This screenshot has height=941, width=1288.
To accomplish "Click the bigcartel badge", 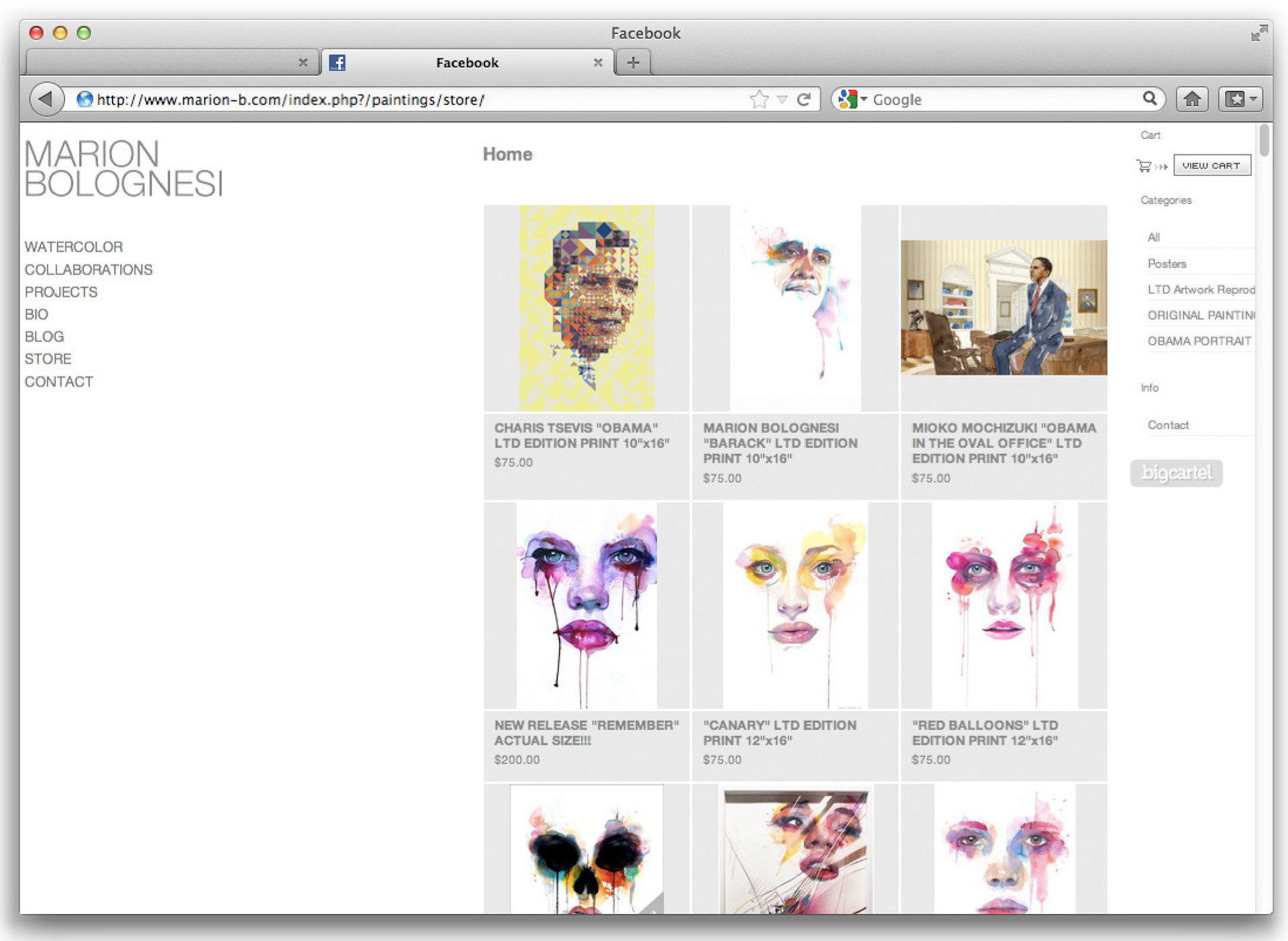I will coord(1176,473).
